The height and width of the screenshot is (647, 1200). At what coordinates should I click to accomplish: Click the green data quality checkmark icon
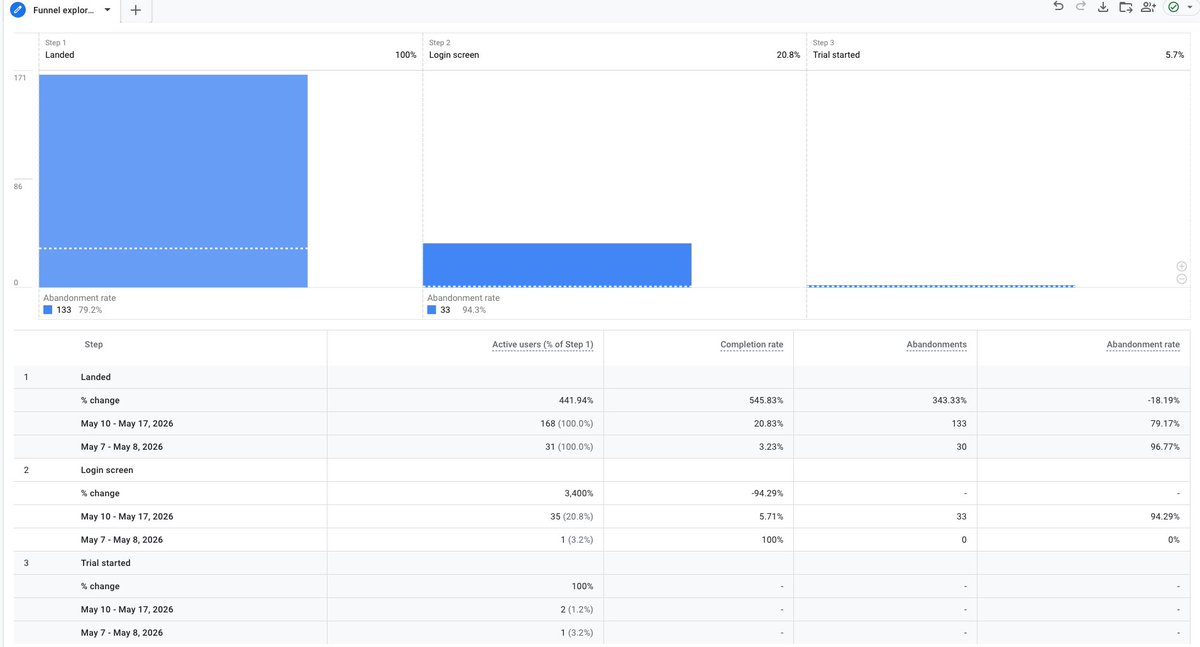1173,7
